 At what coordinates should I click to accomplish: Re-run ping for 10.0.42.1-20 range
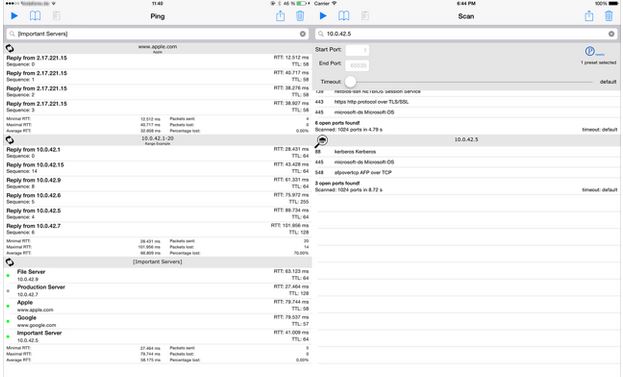pos(10,140)
